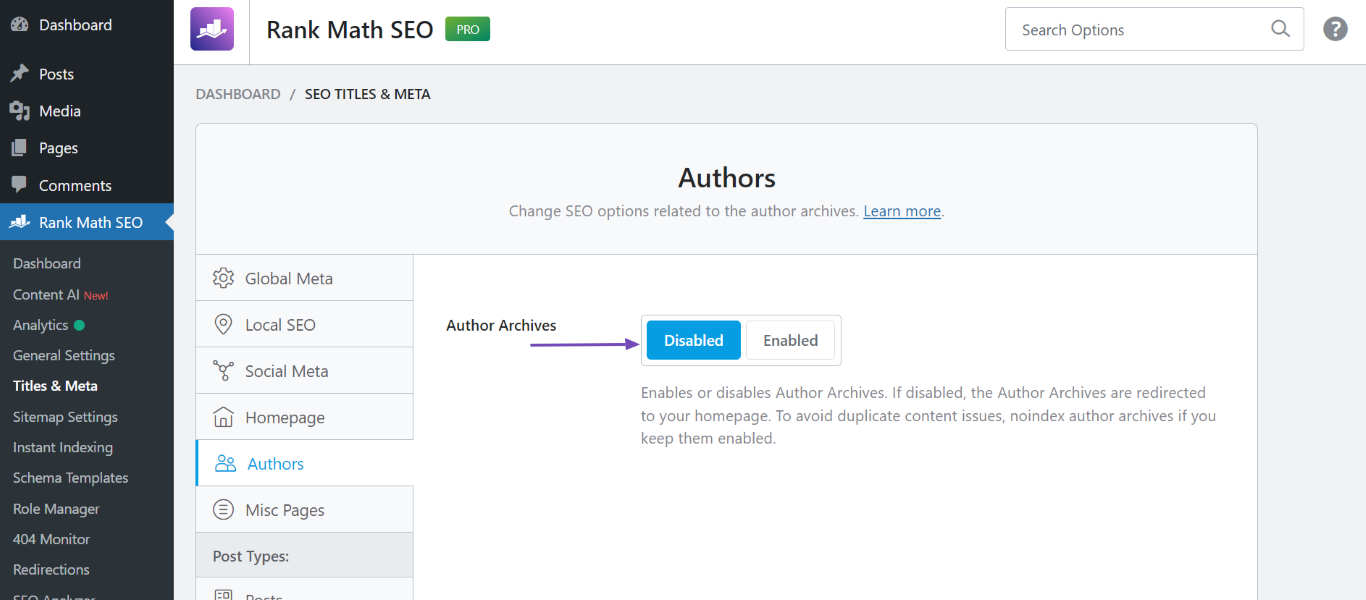Open the Global Meta tab
Screen dimensions: 1366x600
304,278
